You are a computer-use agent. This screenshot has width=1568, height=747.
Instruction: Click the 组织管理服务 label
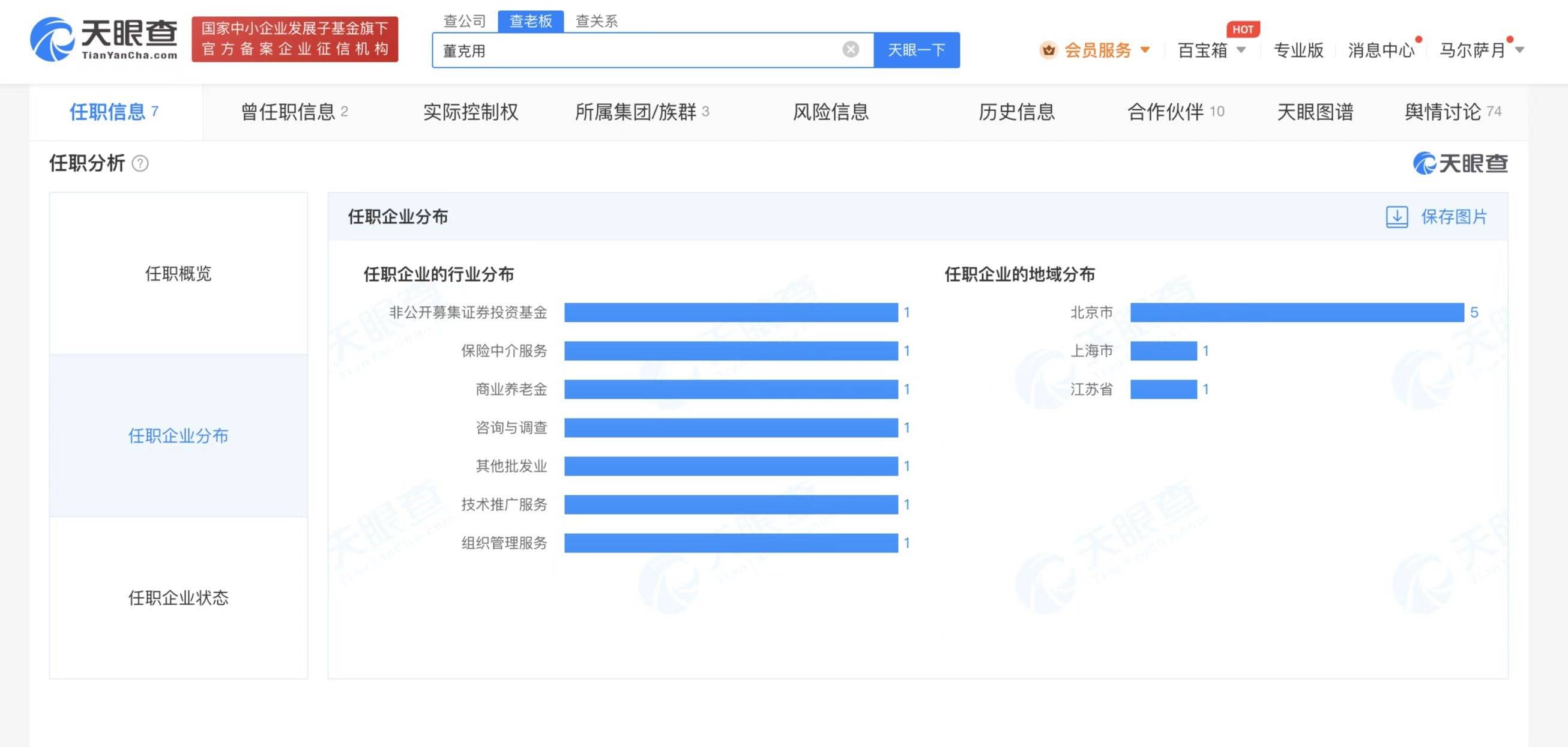click(x=504, y=542)
